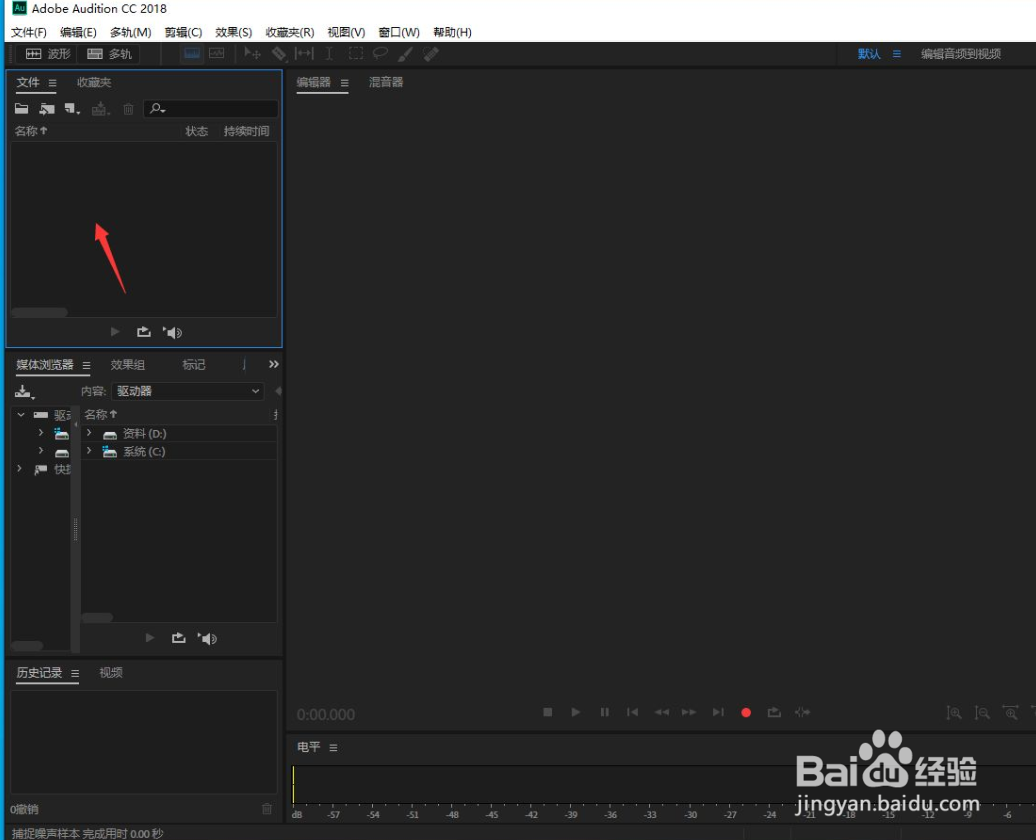Viewport: 1036px width, 840px height.
Task: Open the 媒体浏览器 panel menu icon
Action: click(86, 365)
